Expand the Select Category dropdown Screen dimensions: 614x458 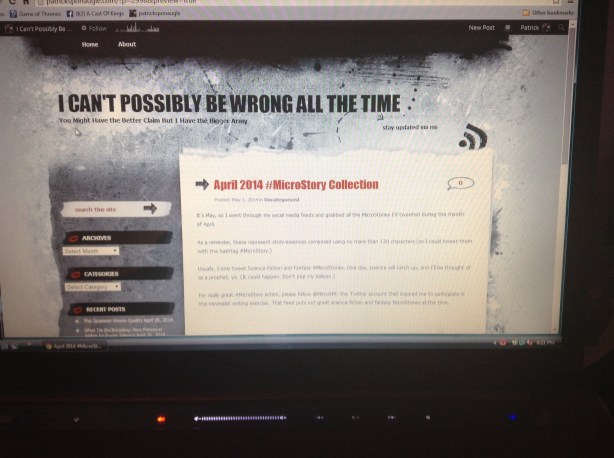pos(92,286)
